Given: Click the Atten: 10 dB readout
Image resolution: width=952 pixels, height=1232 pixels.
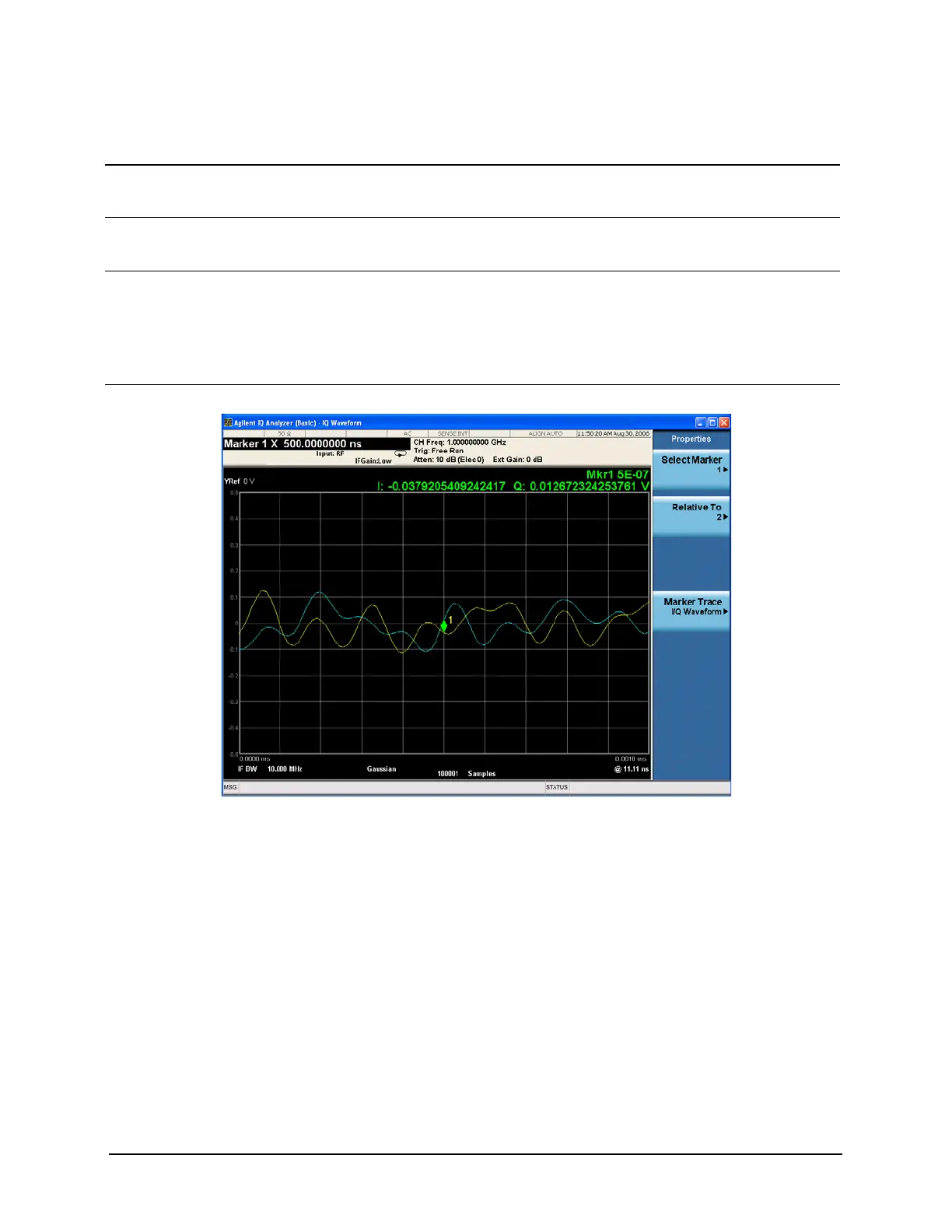Looking at the screenshot, I should coord(449,460).
